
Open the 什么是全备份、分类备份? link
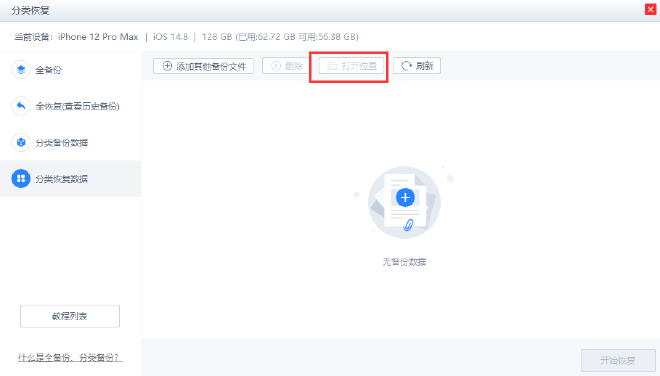pyautogui.click(x=70, y=357)
